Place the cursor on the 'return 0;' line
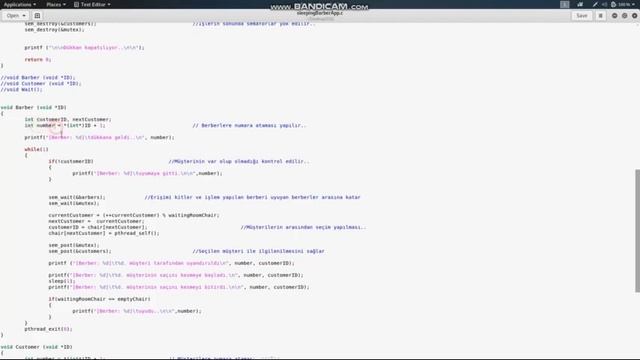This screenshot has height=360, width=640. tap(38, 60)
